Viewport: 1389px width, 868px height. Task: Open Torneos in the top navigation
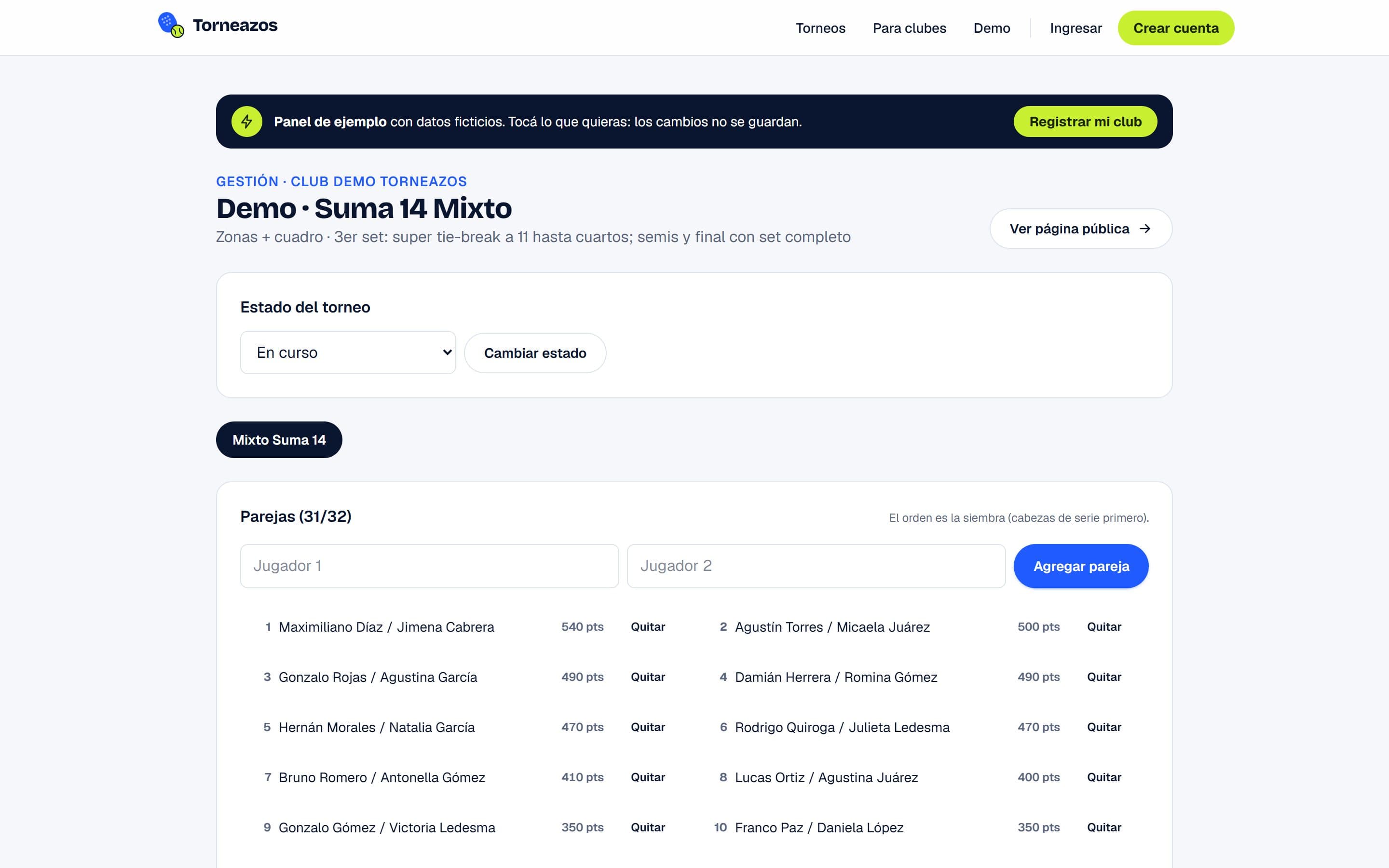(x=820, y=28)
